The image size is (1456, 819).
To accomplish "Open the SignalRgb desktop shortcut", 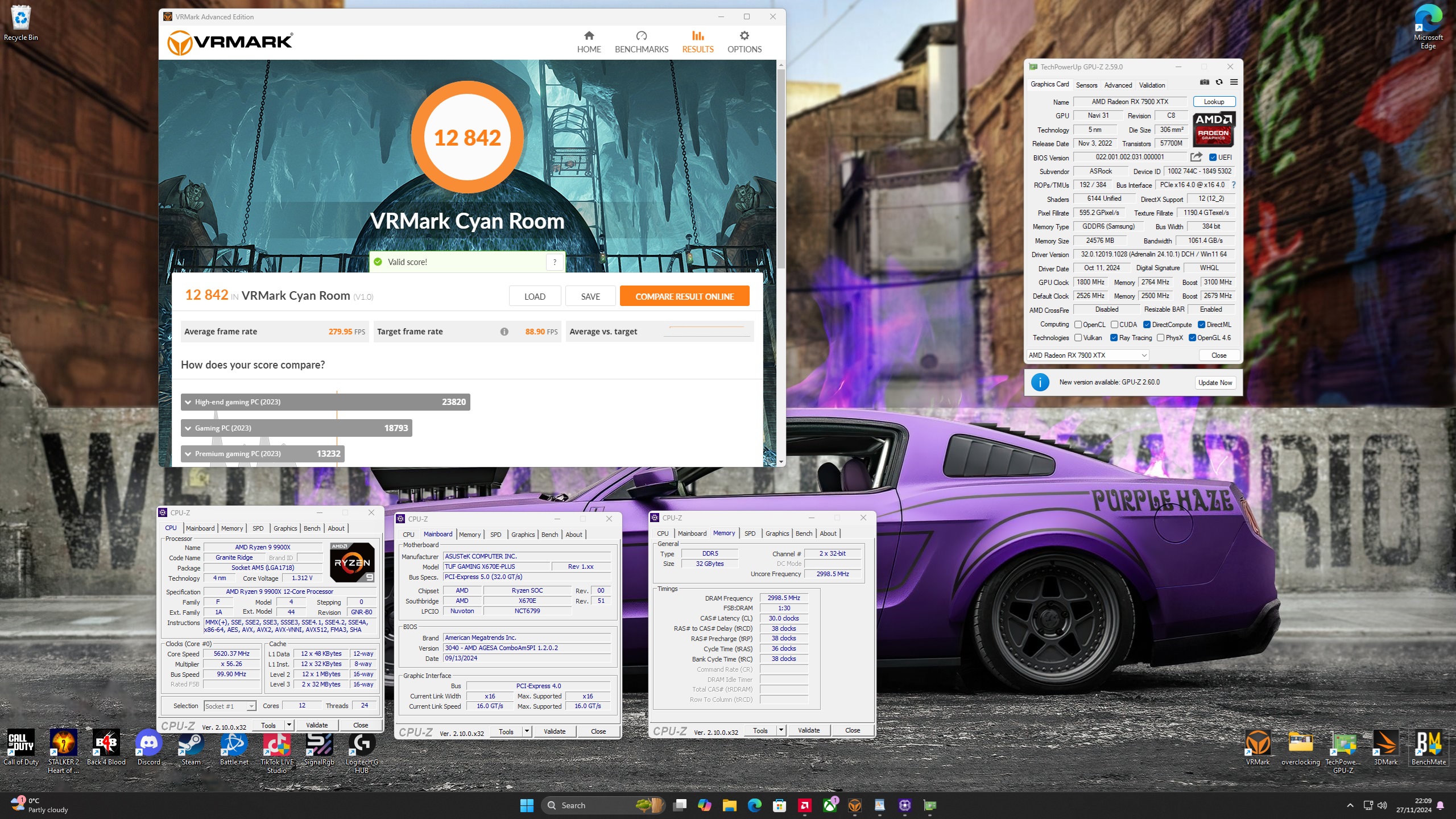I will point(319,747).
